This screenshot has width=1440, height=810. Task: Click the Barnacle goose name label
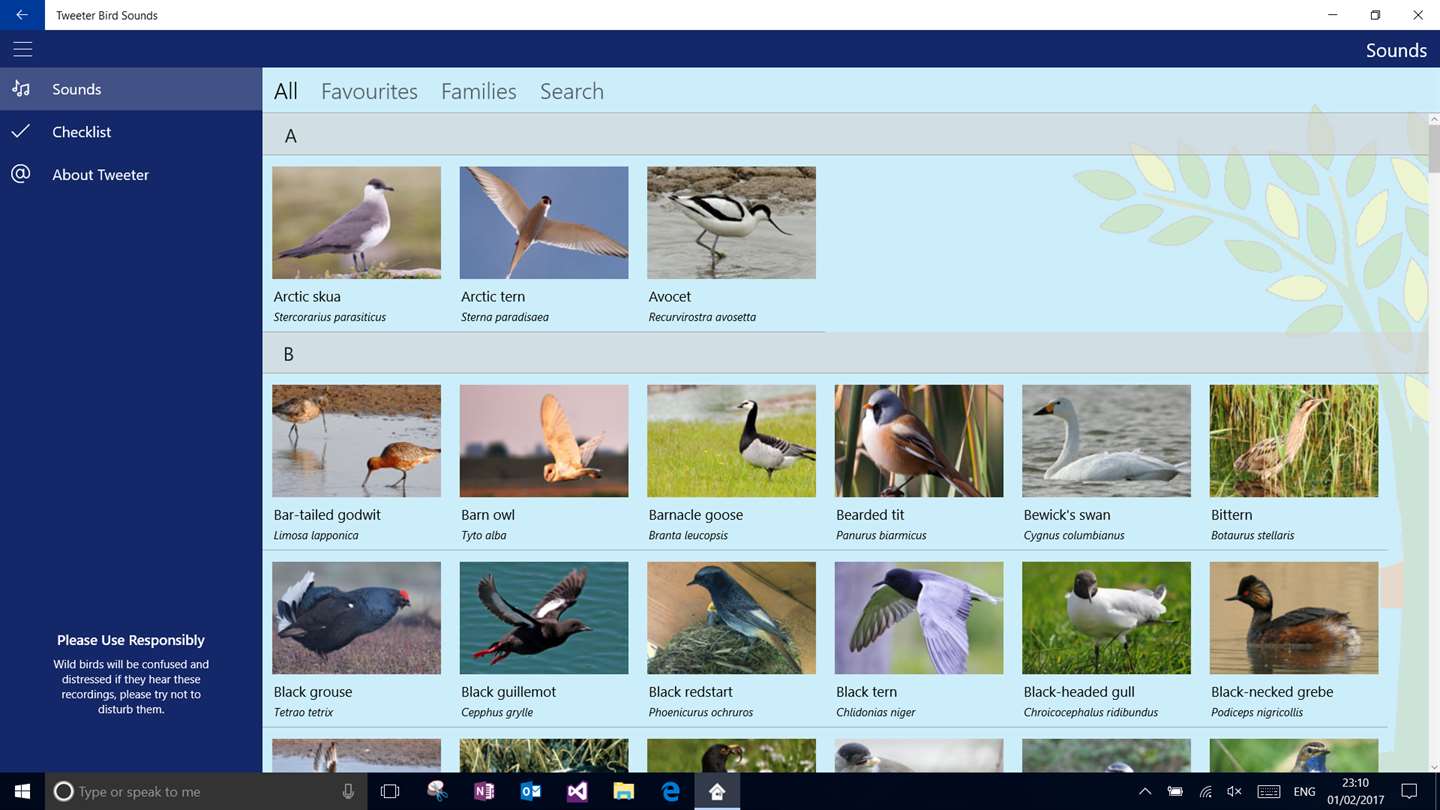(x=696, y=515)
